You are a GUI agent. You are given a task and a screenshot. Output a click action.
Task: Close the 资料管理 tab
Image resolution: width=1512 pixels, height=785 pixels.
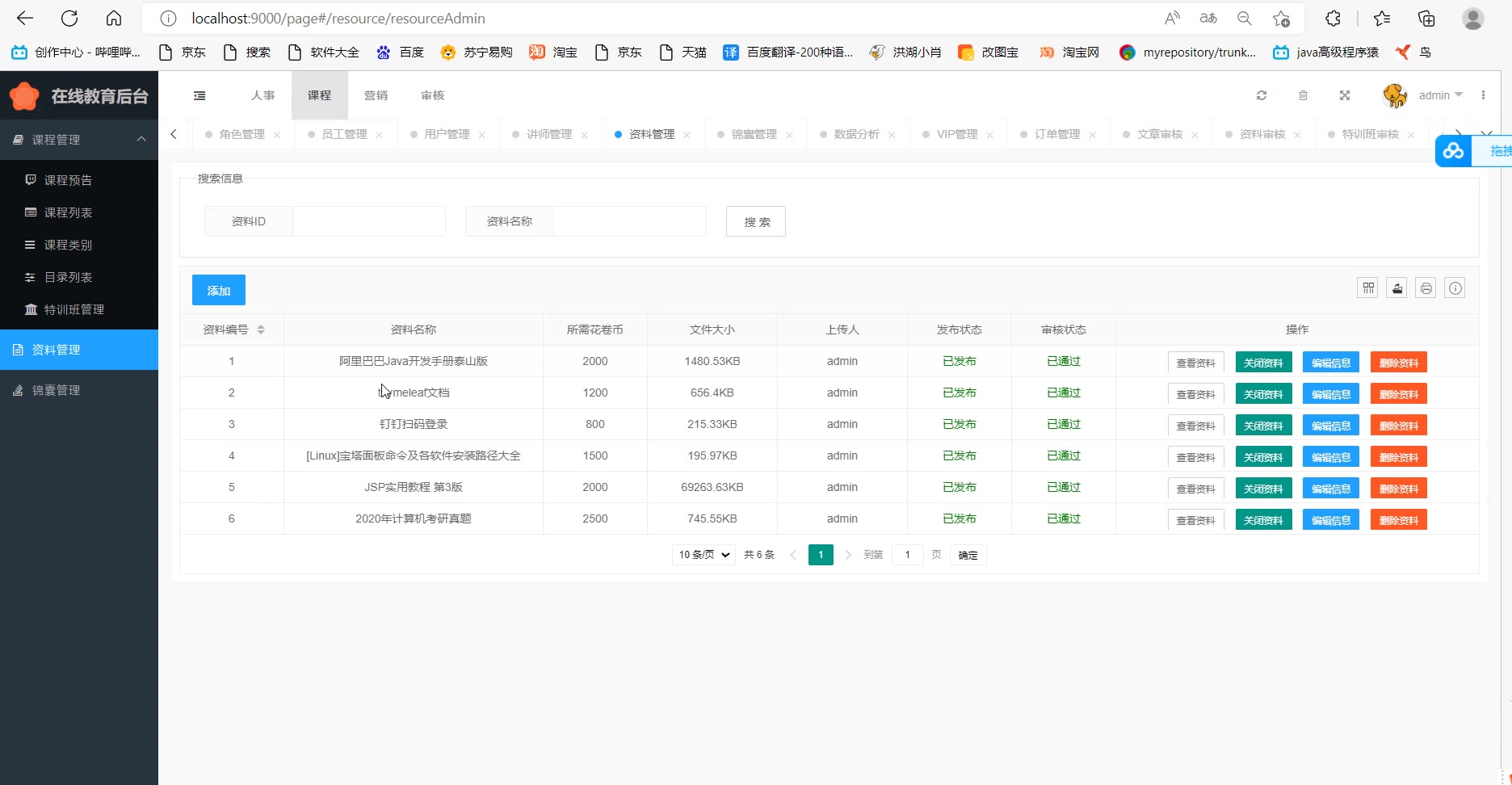pos(687,135)
